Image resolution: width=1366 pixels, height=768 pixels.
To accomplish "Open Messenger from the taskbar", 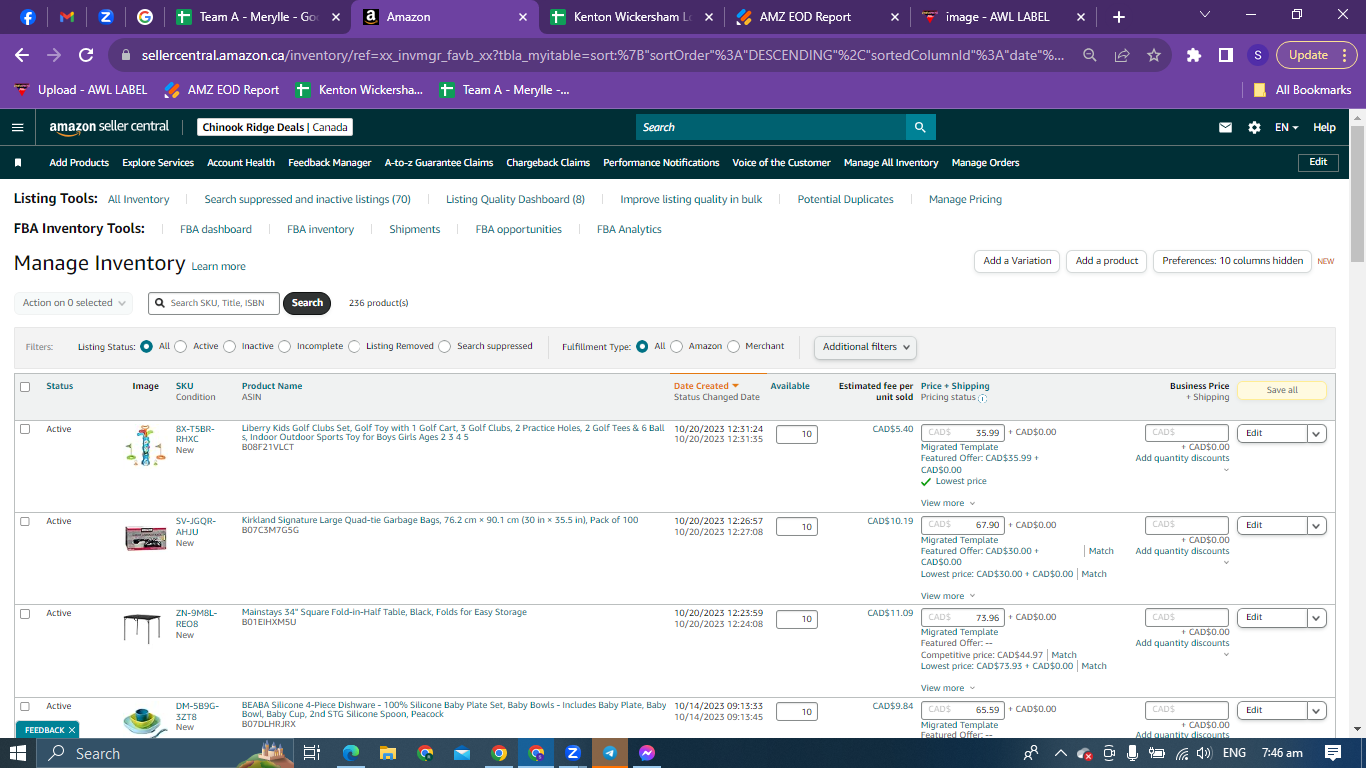I will point(647,753).
